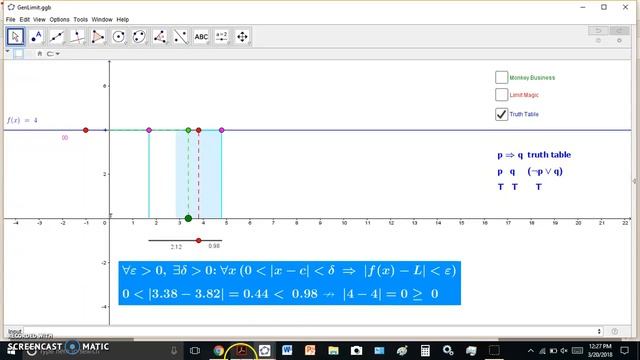
Task: Click the Cortana microphone icon
Action: tap(174, 350)
